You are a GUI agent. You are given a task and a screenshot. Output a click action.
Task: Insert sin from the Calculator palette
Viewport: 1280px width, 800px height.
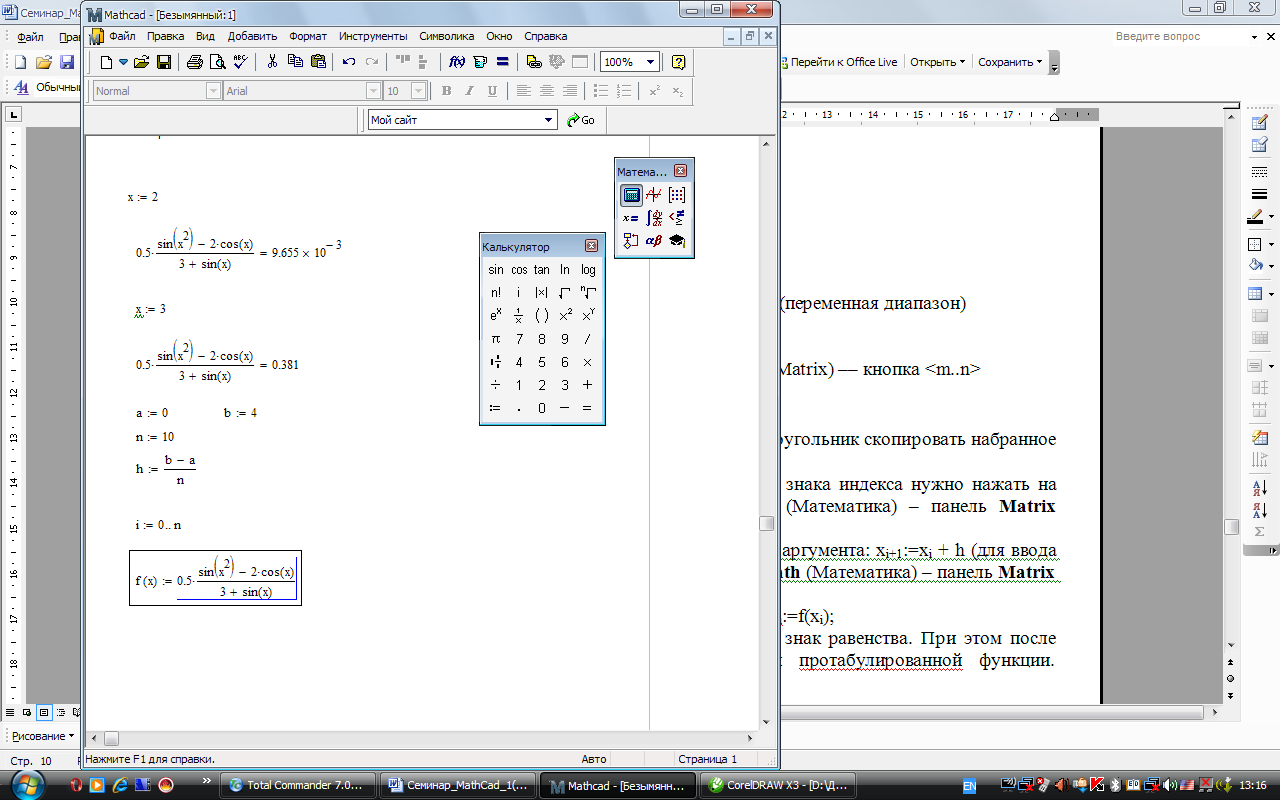495,270
